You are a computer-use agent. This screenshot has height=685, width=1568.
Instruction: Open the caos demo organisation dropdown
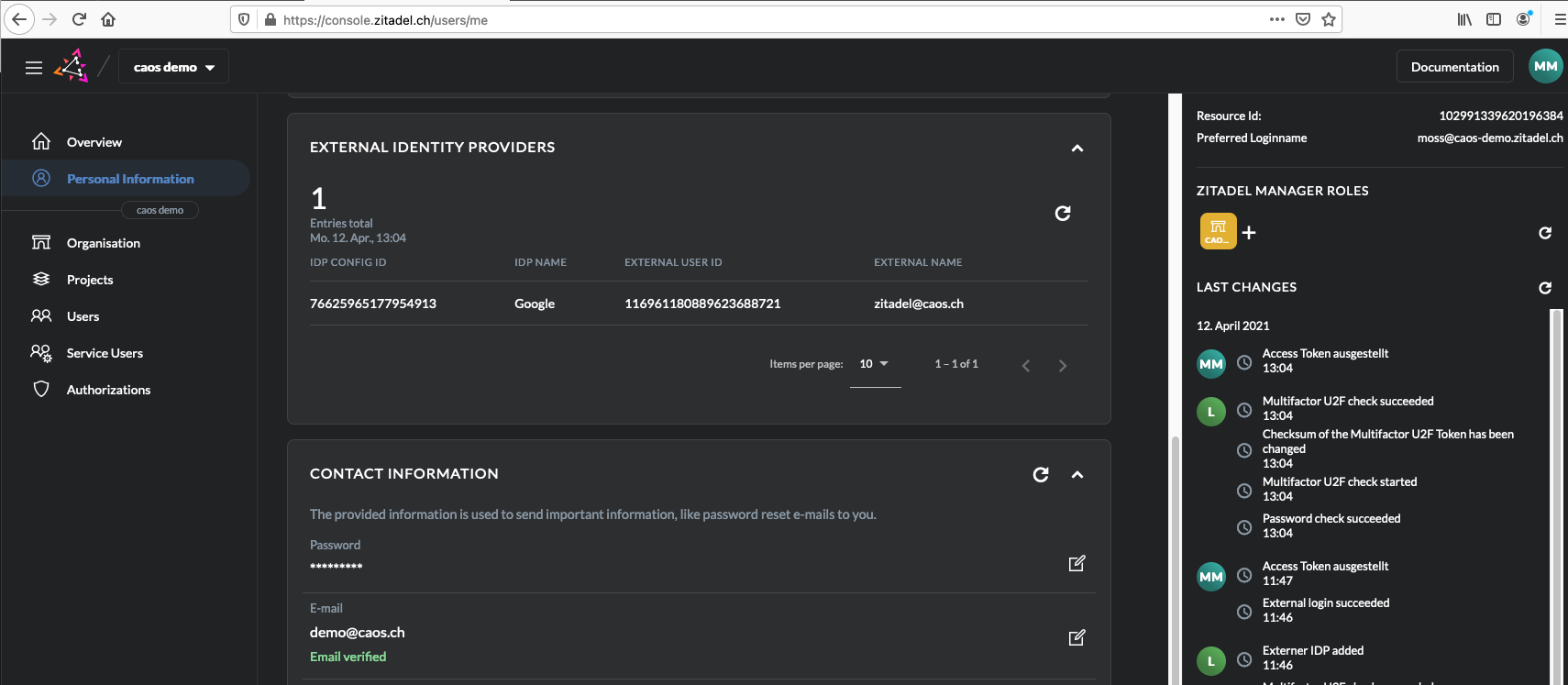(173, 67)
